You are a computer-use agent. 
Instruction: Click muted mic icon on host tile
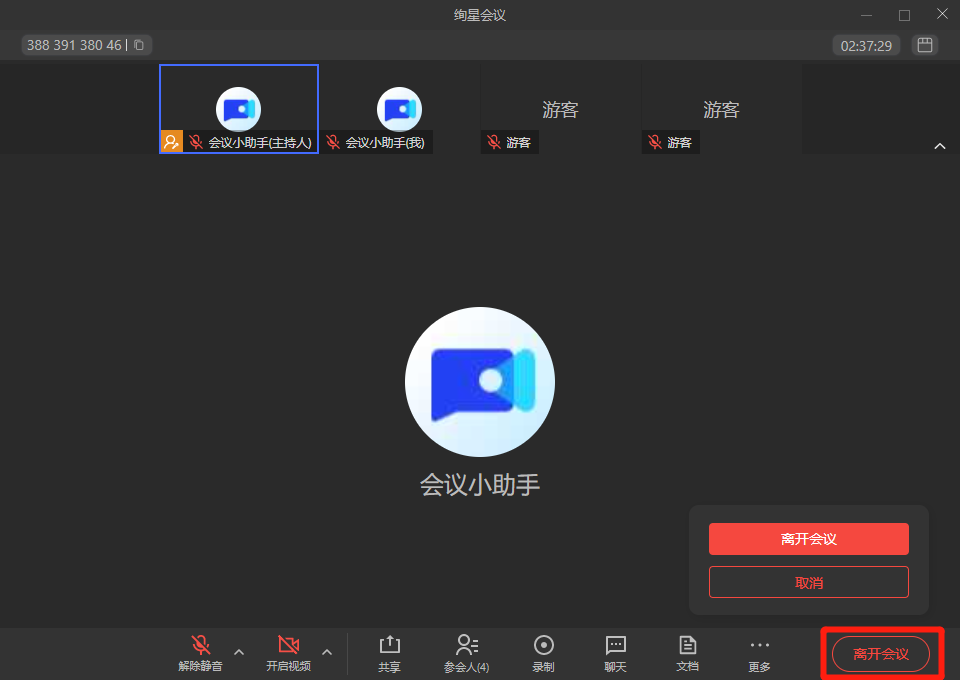click(x=196, y=143)
